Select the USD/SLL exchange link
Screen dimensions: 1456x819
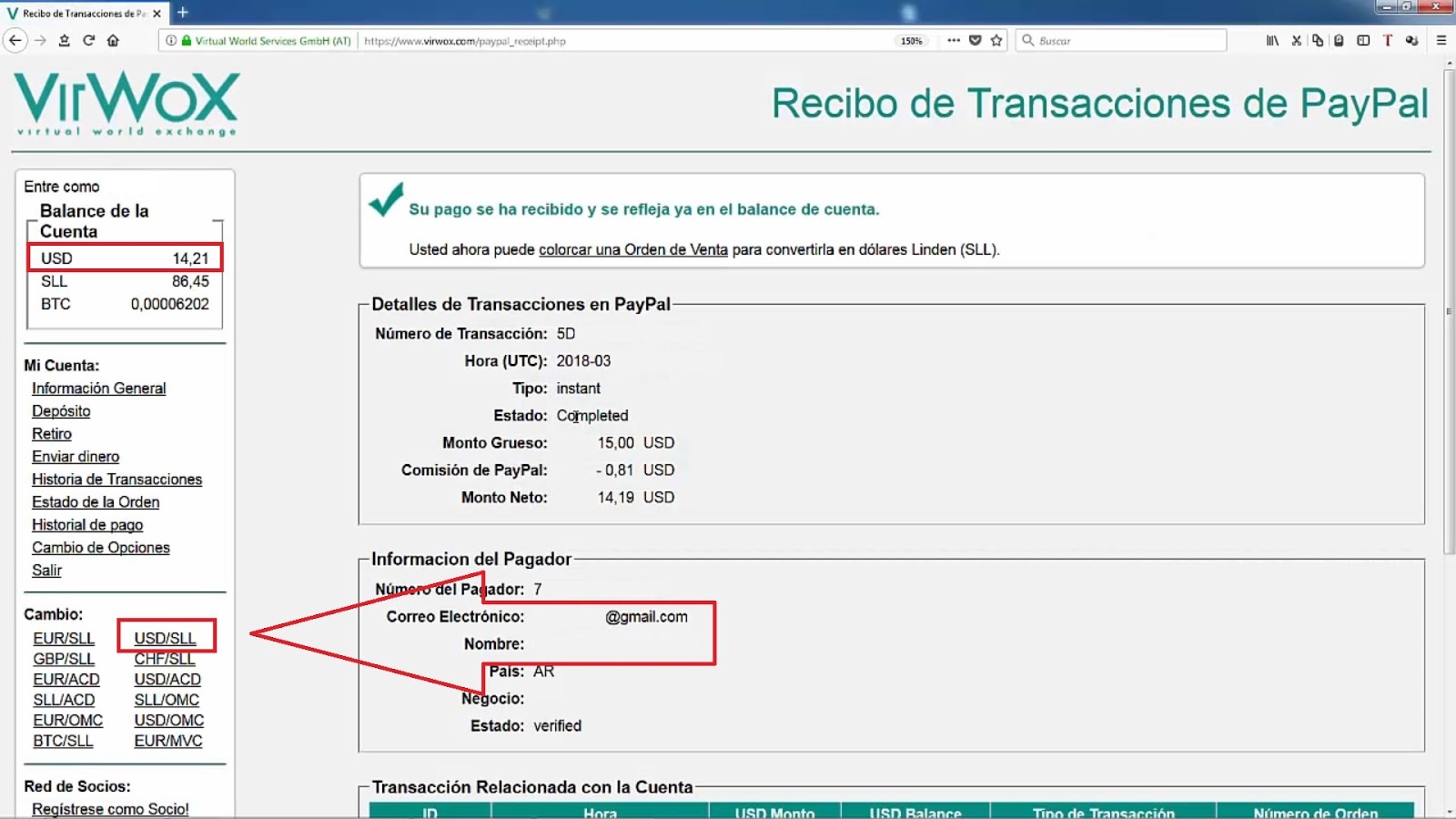click(165, 639)
